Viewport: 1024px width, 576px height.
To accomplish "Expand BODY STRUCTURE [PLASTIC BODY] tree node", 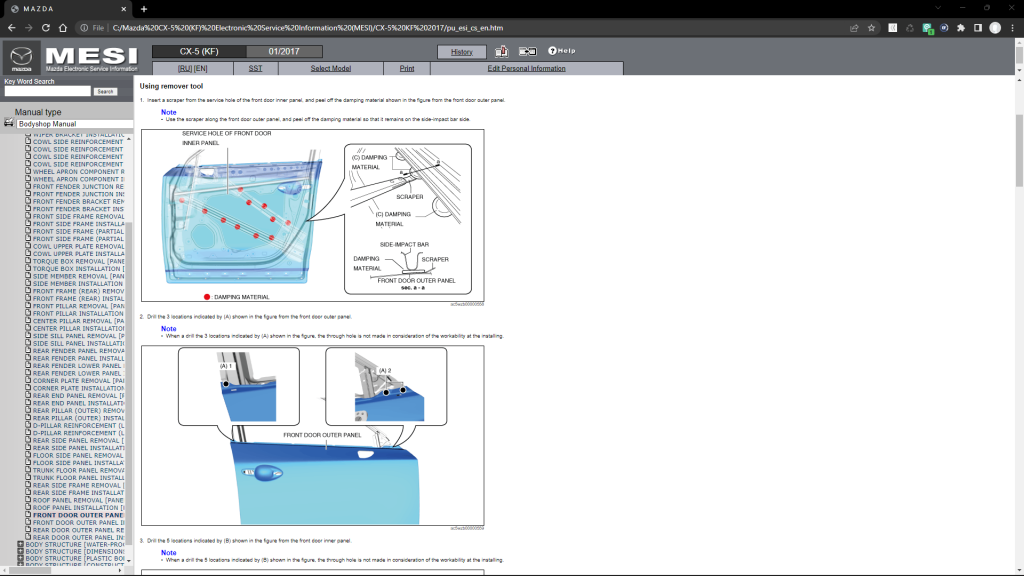I will point(21,560).
